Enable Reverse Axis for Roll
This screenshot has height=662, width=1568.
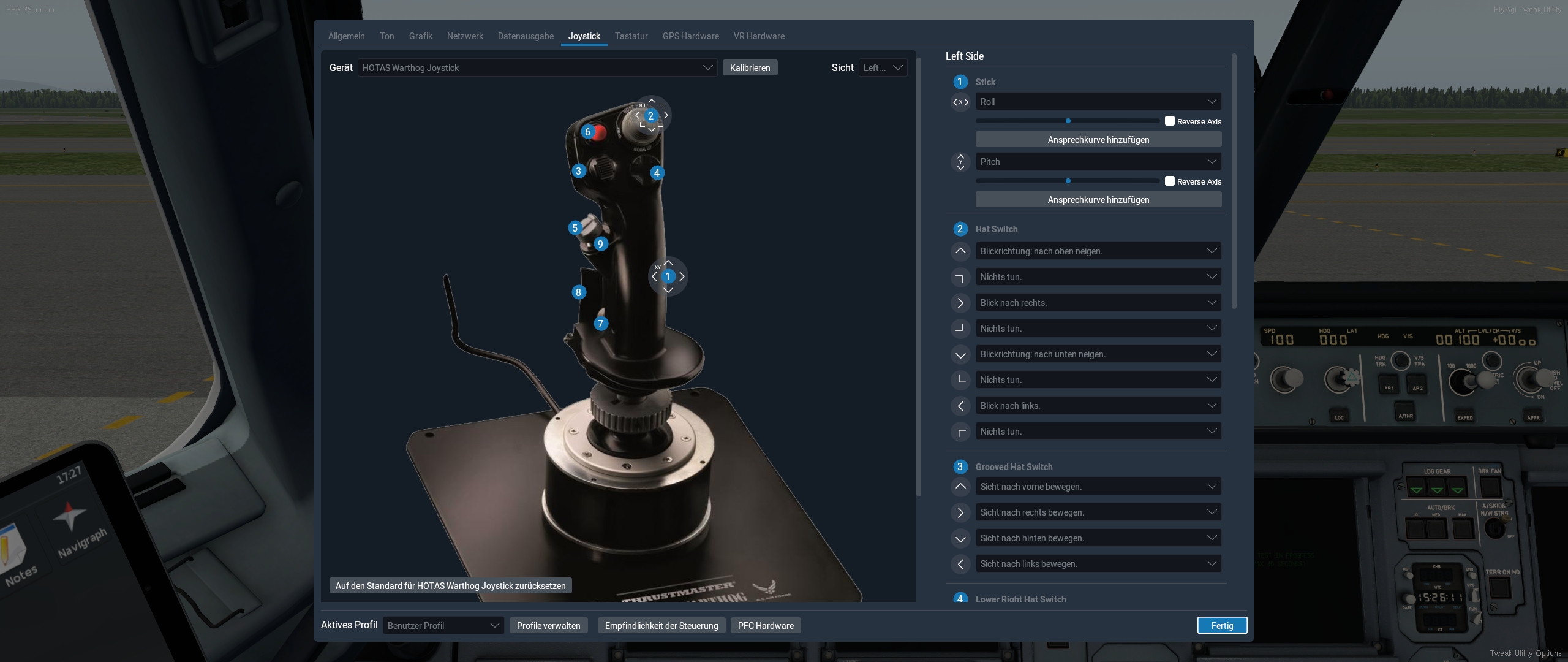1170,121
